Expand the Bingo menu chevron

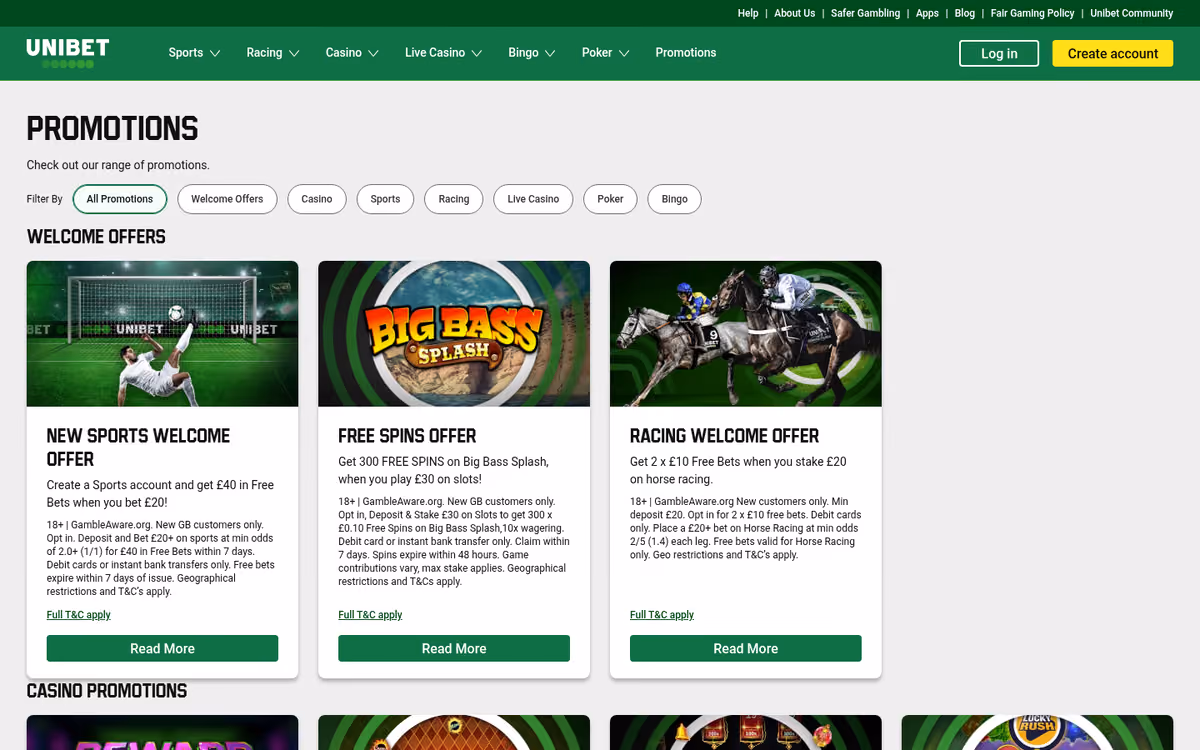tap(550, 53)
